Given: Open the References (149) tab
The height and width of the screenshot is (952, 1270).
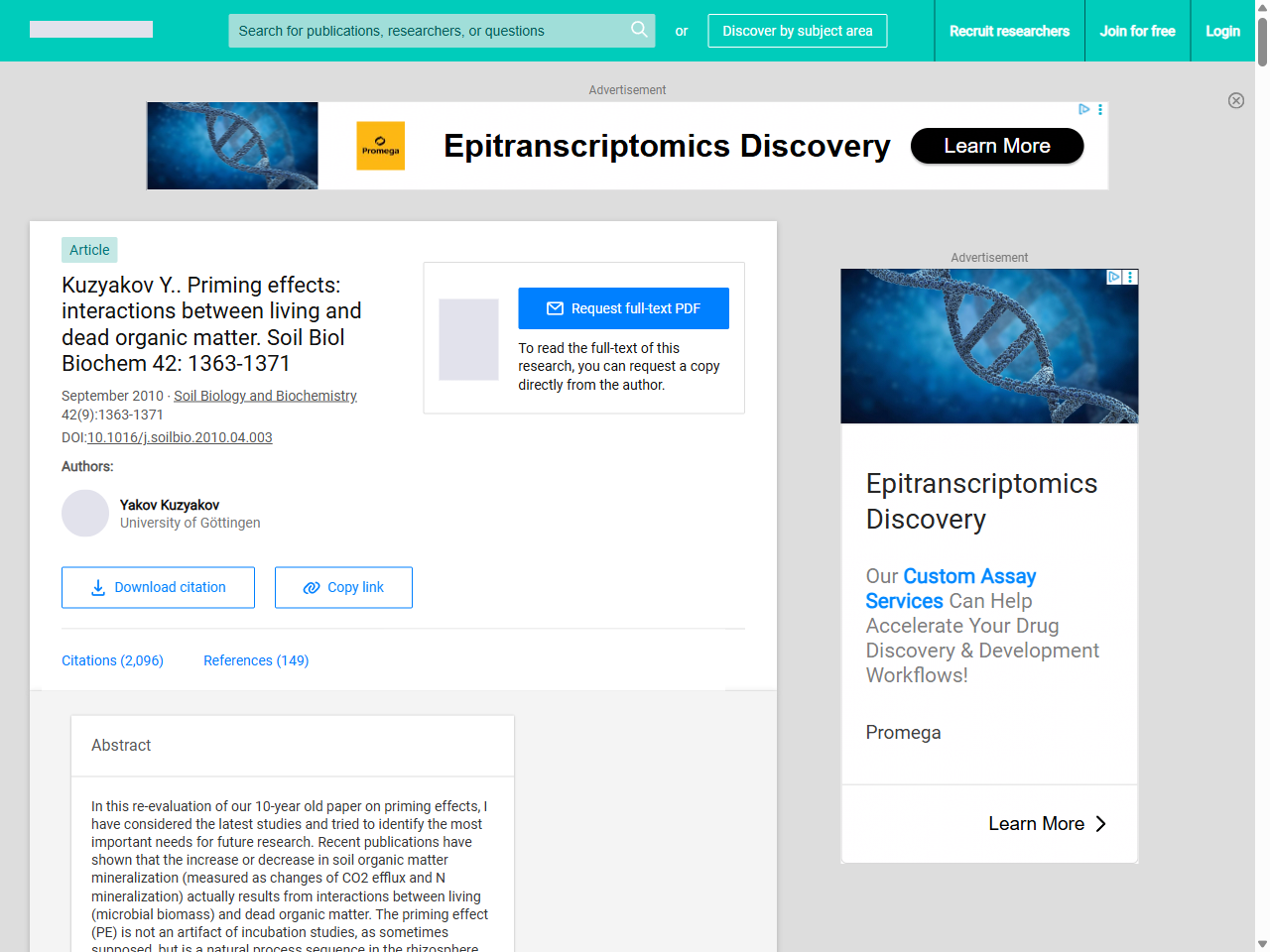Looking at the screenshot, I should tap(256, 660).
